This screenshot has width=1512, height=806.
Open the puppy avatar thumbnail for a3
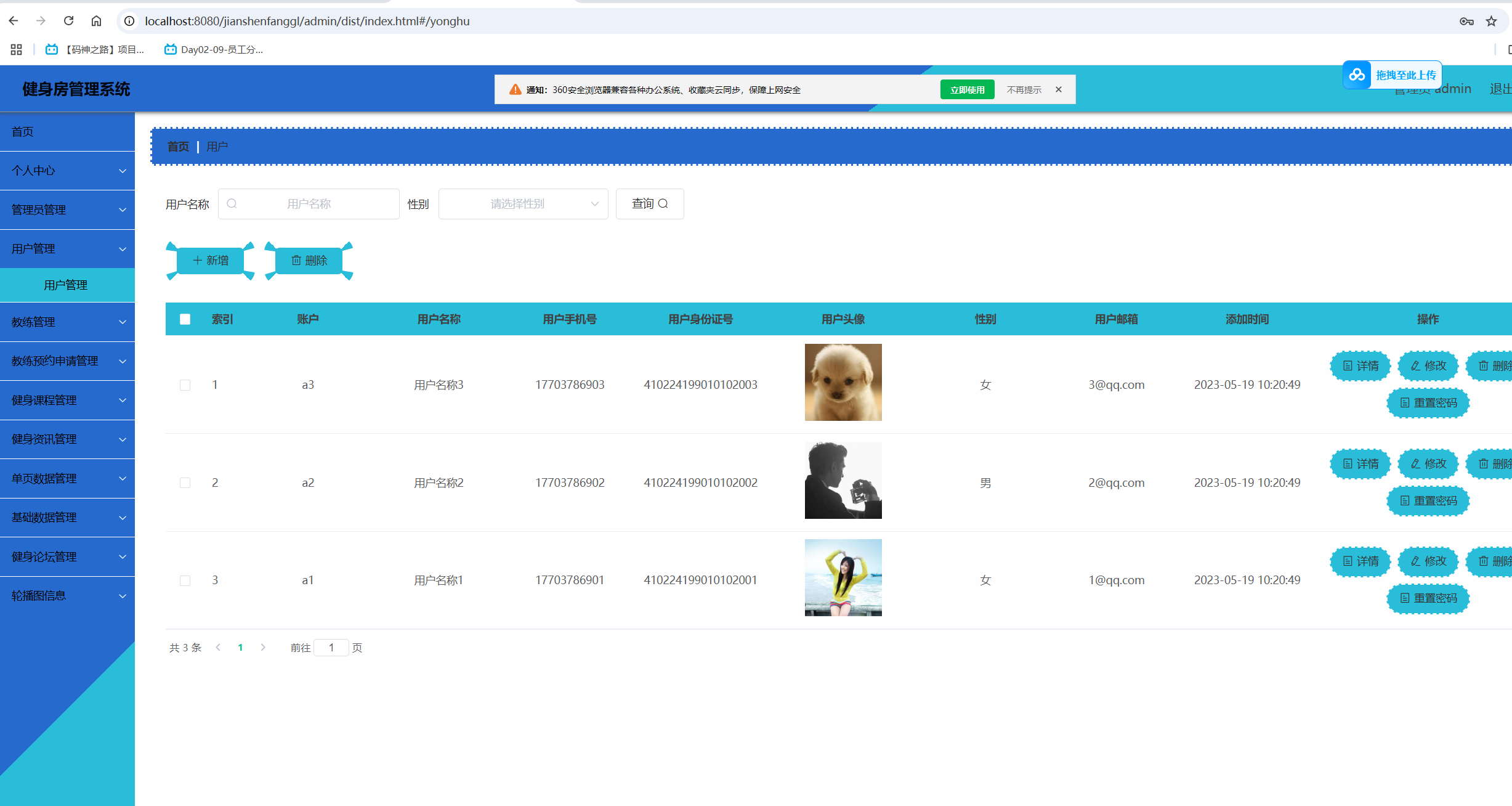click(x=843, y=382)
